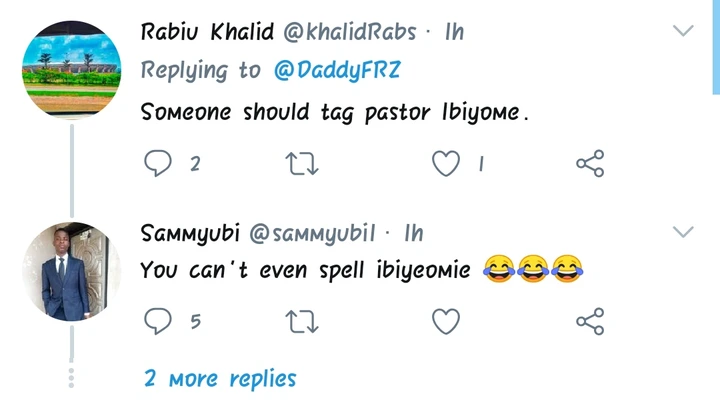Share Sammyubi's tweet
Image resolution: width=720 pixels, height=410 pixels.
(x=590, y=321)
